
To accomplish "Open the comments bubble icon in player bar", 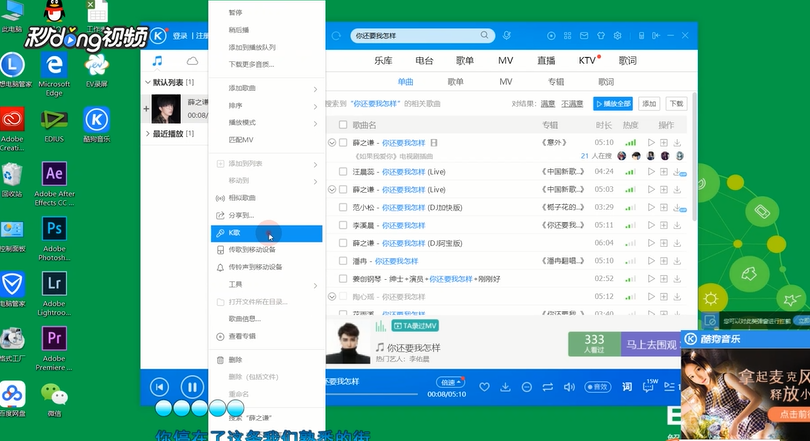I will pyautogui.click(x=649, y=385).
